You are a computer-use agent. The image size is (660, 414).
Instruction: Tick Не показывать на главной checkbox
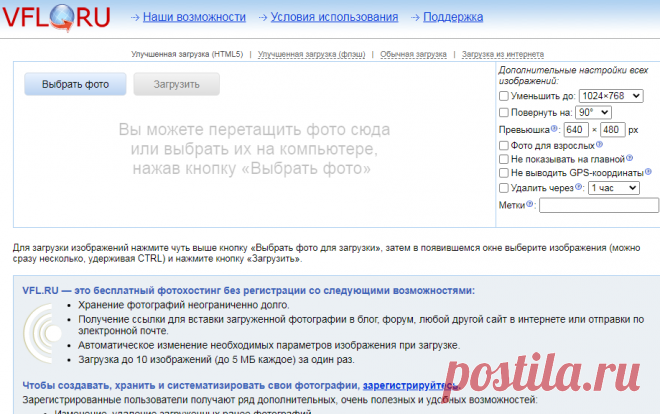504,159
